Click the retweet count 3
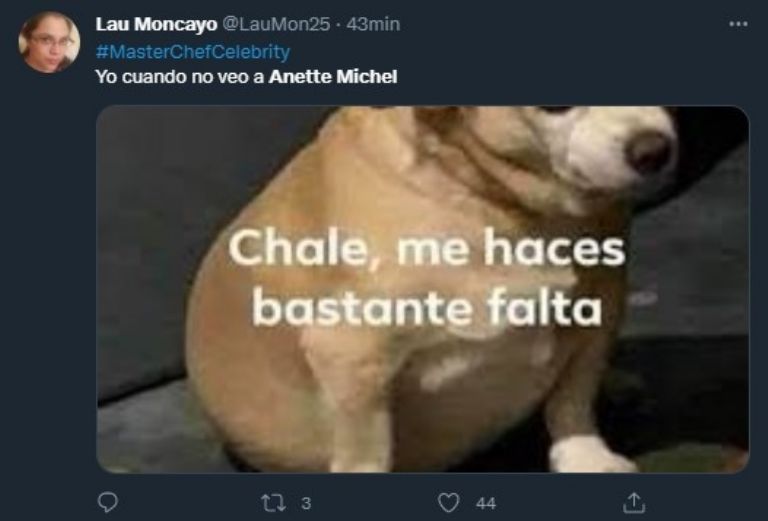 (306, 503)
